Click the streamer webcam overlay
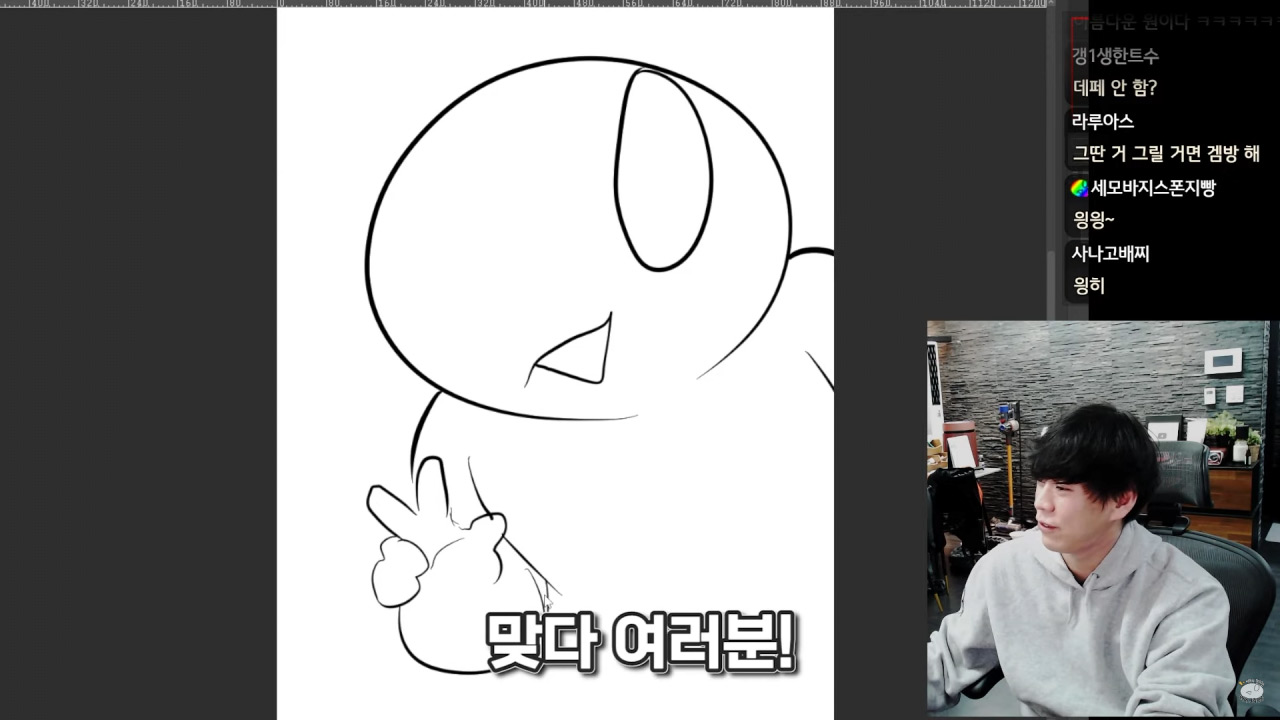The image size is (1280, 720). [x=1098, y=518]
